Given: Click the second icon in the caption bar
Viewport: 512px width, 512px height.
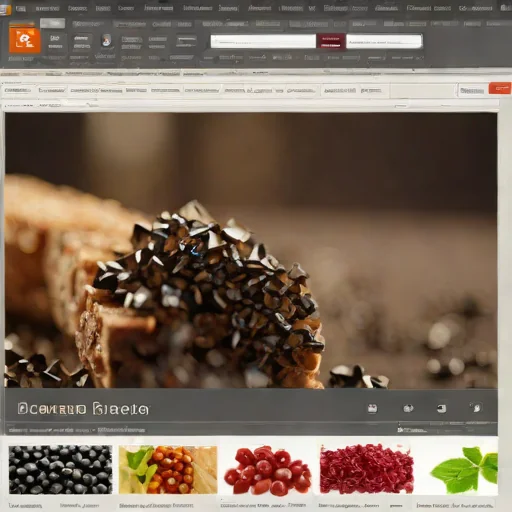Looking at the screenshot, I should [408, 408].
